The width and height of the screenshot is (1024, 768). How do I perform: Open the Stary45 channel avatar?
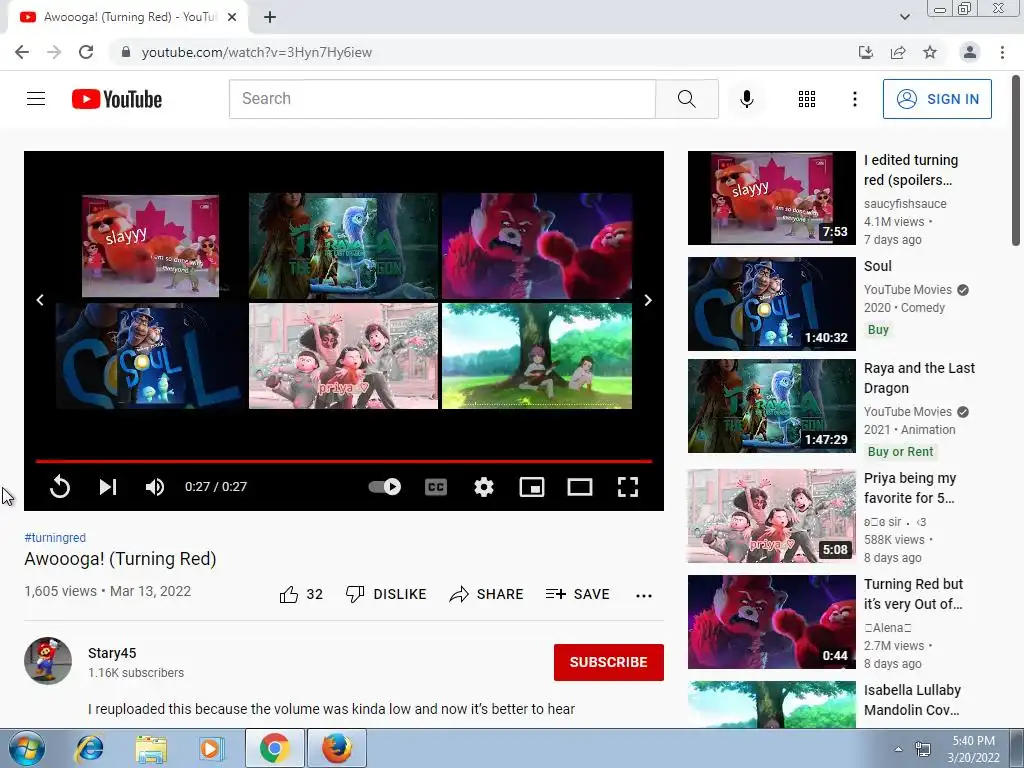48,661
